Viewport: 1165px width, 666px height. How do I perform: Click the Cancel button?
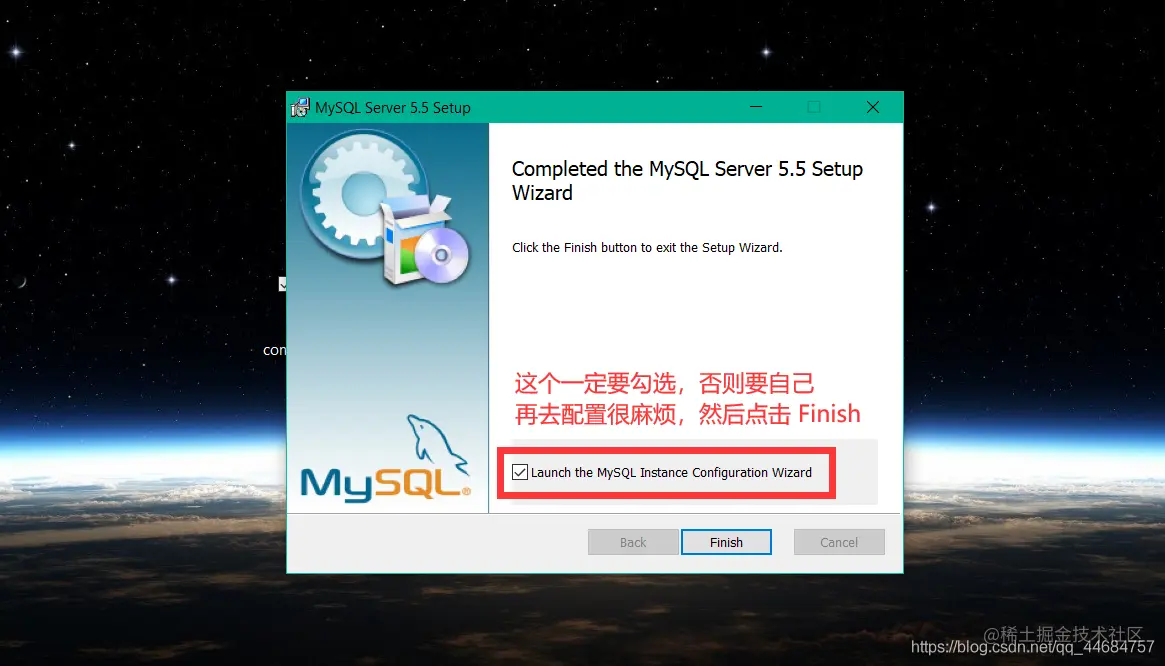839,542
